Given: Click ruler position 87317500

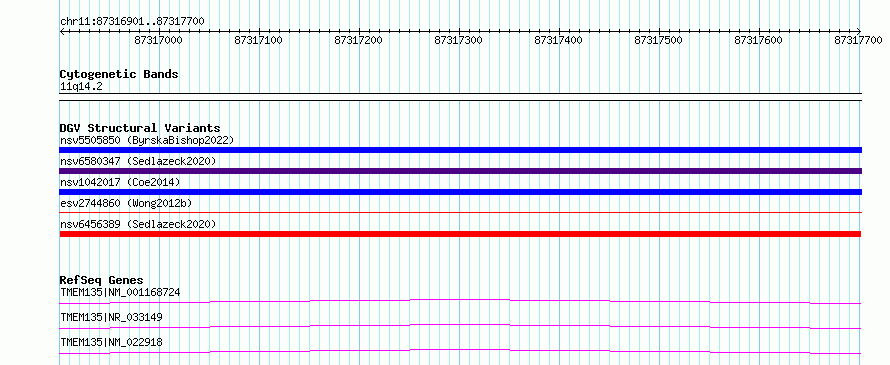Looking at the screenshot, I should (x=658, y=40).
